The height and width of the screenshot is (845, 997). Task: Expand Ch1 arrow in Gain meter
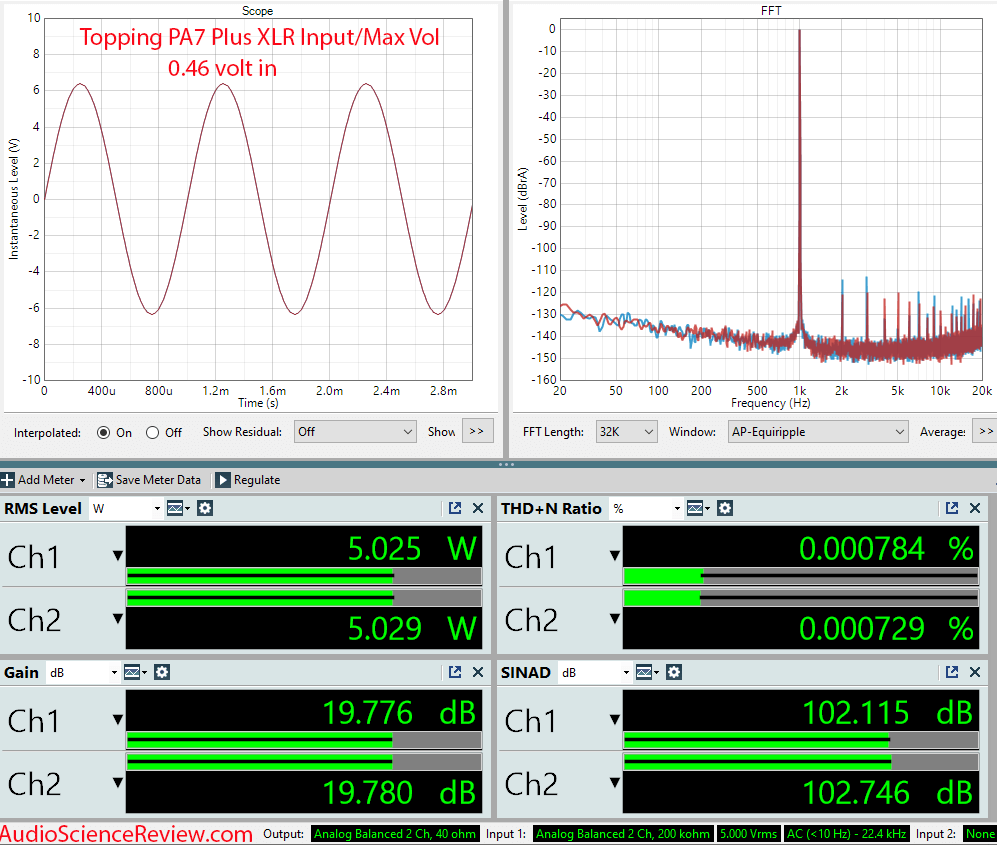point(118,720)
